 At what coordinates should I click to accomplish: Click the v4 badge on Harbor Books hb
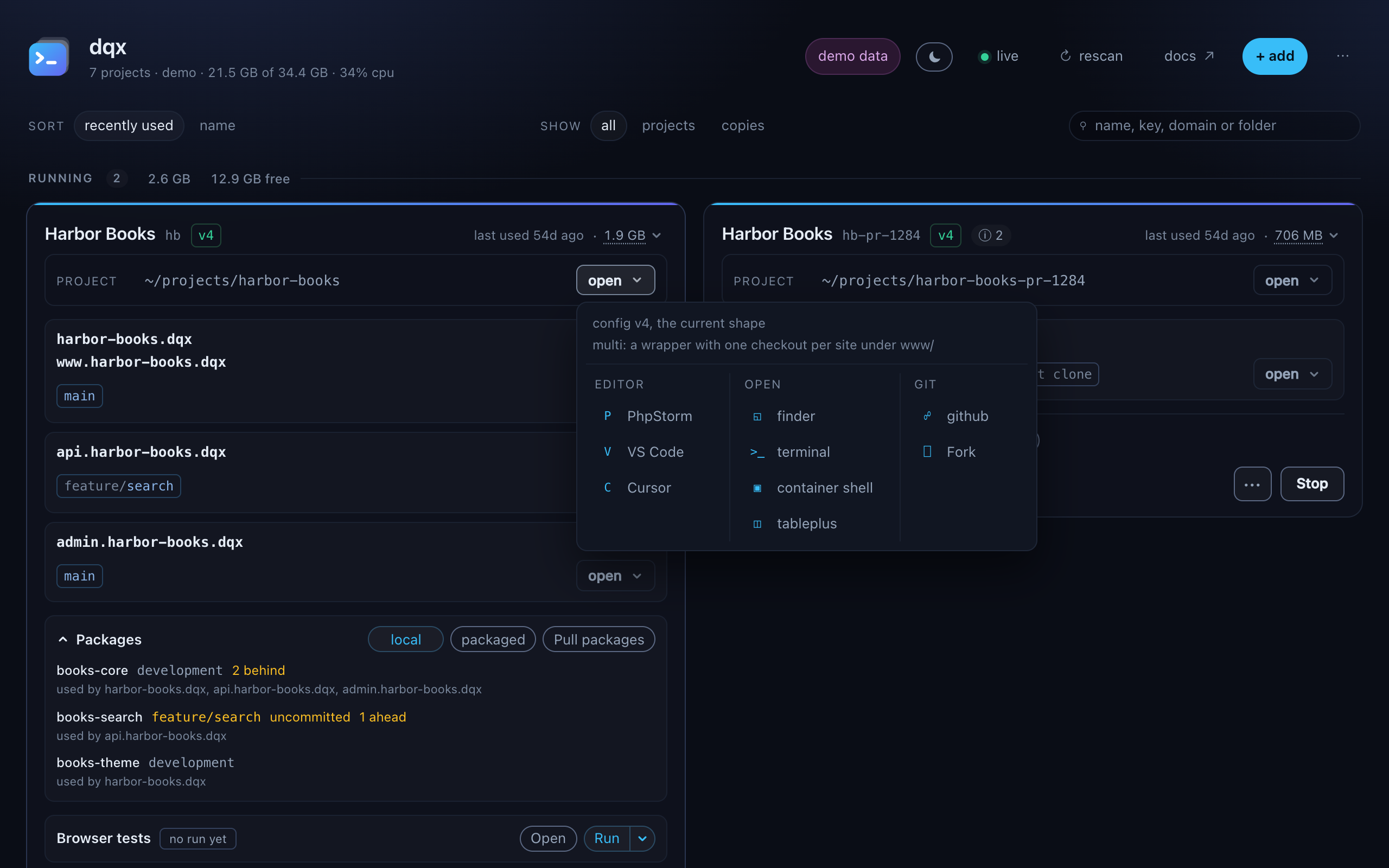click(206, 235)
